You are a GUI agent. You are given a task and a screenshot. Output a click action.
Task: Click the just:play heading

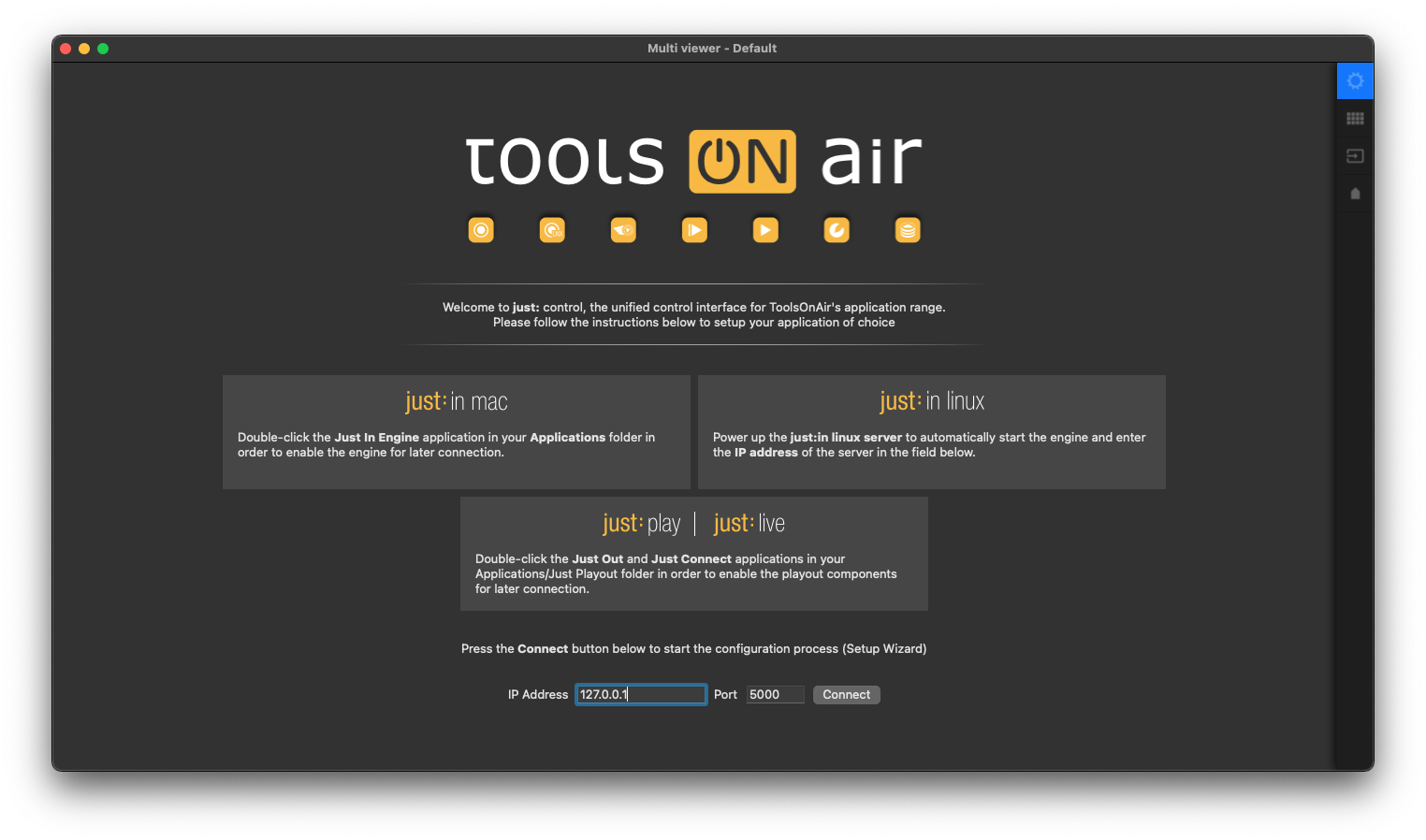642,523
